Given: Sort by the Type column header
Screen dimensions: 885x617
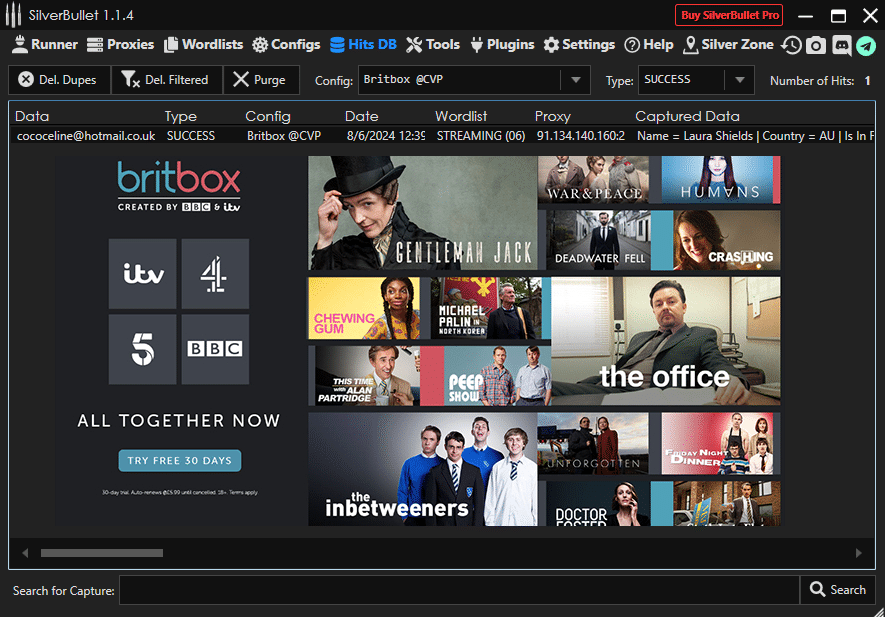Looking at the screenshot, I should coord(181,116).
